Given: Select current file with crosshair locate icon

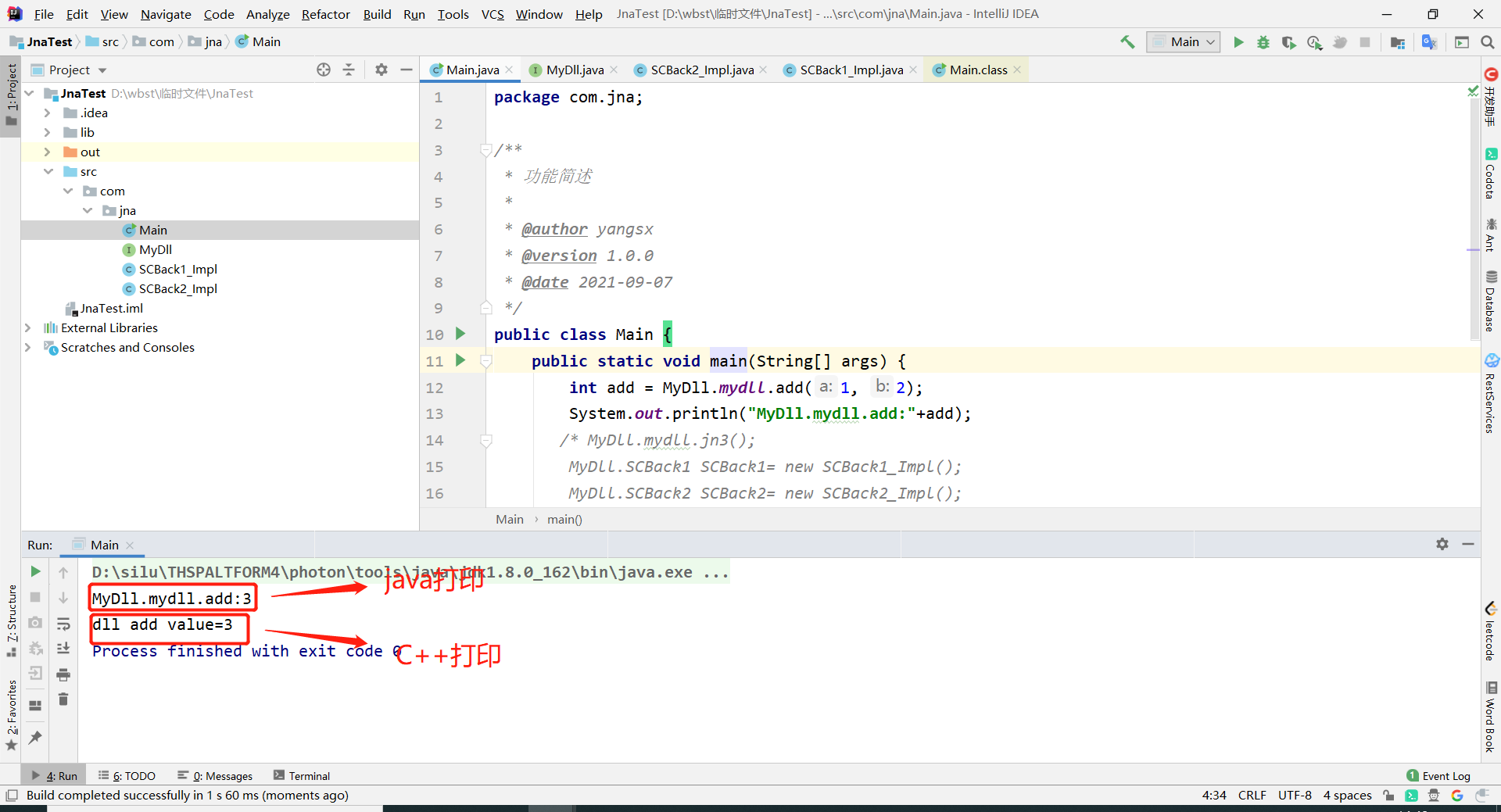Looking at the screenshot, I should (323, 70).
